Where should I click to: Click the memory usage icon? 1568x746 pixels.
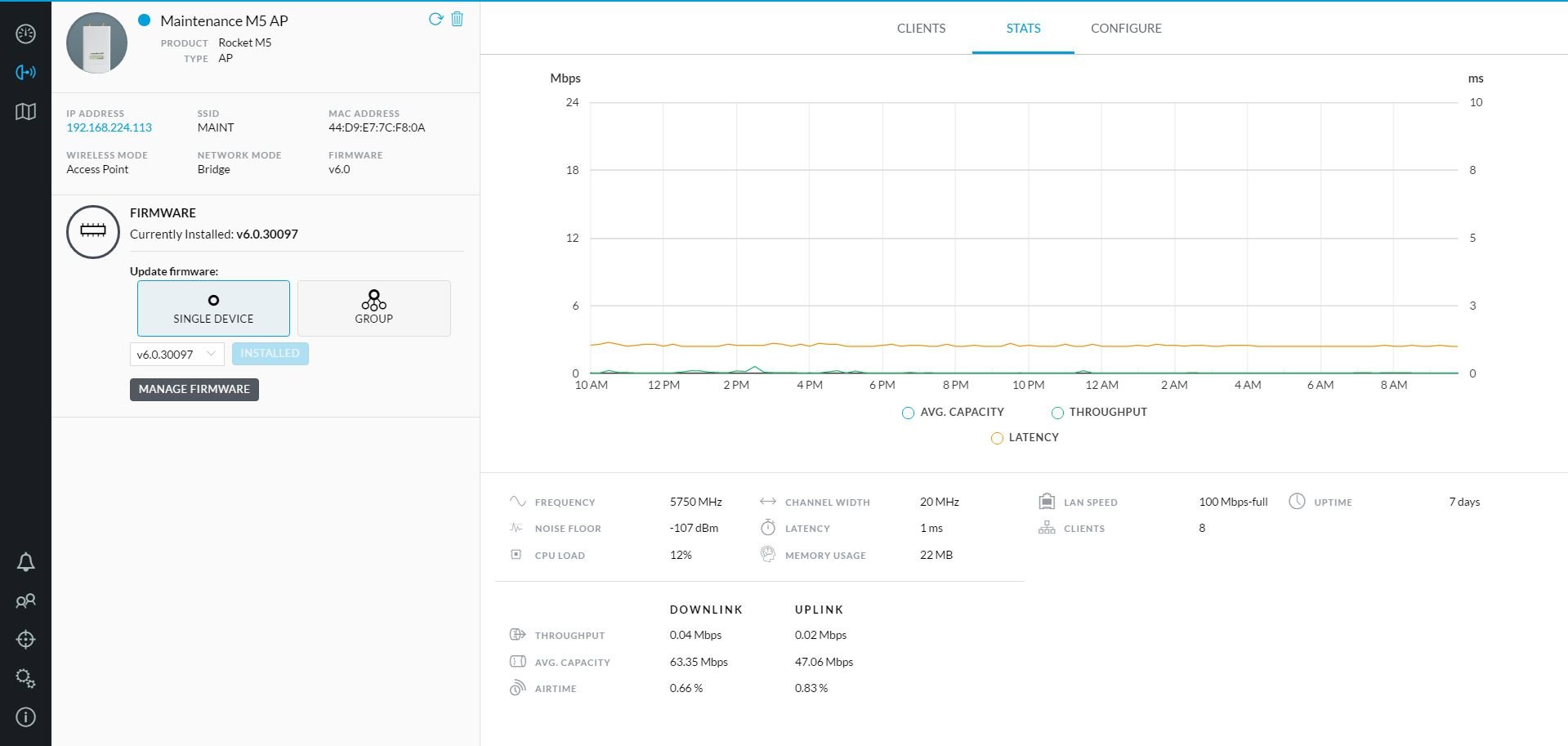767,554
